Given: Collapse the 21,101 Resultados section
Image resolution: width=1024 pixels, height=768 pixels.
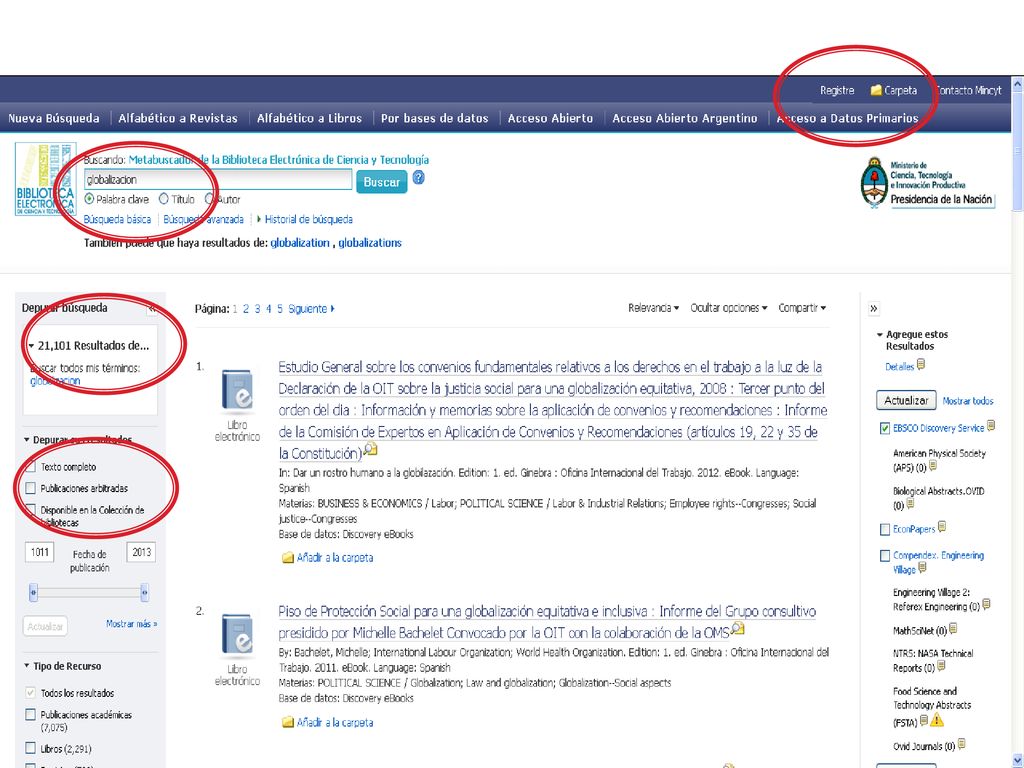Looking at the screenshot, I should [x=31, y=345].
